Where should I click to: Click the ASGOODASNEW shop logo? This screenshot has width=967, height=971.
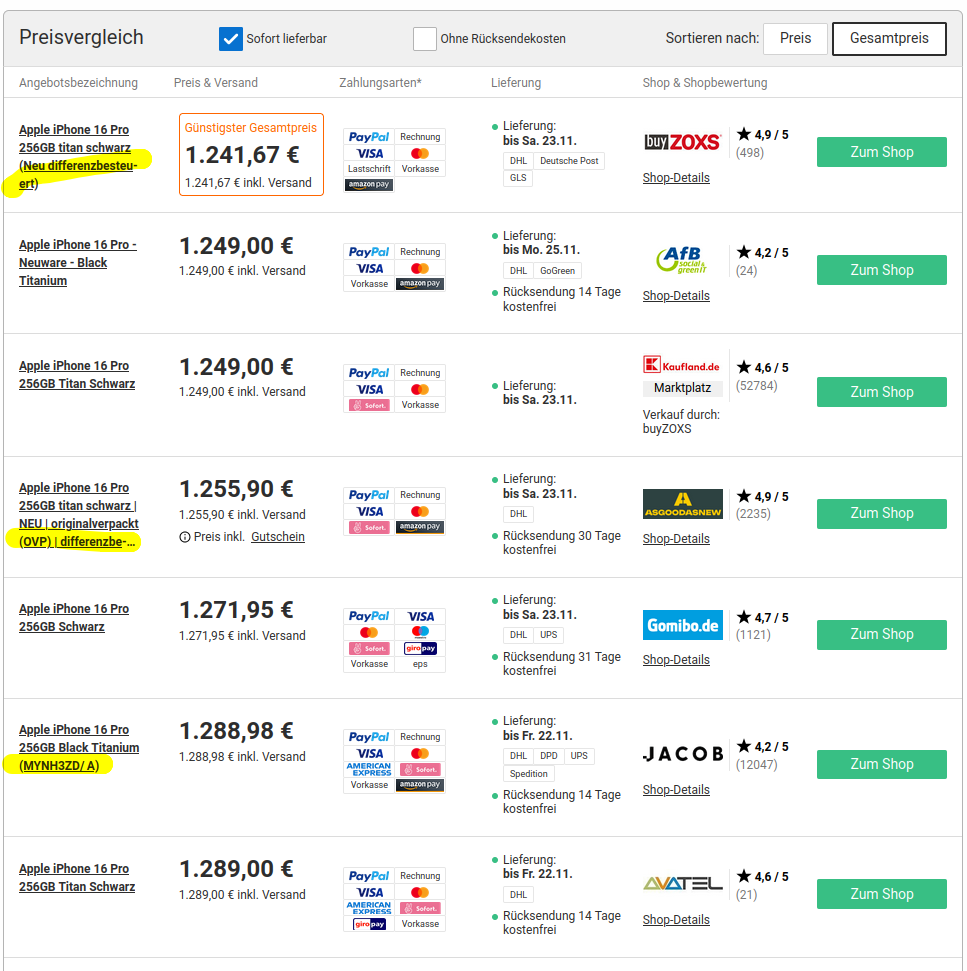pos(682,504)
